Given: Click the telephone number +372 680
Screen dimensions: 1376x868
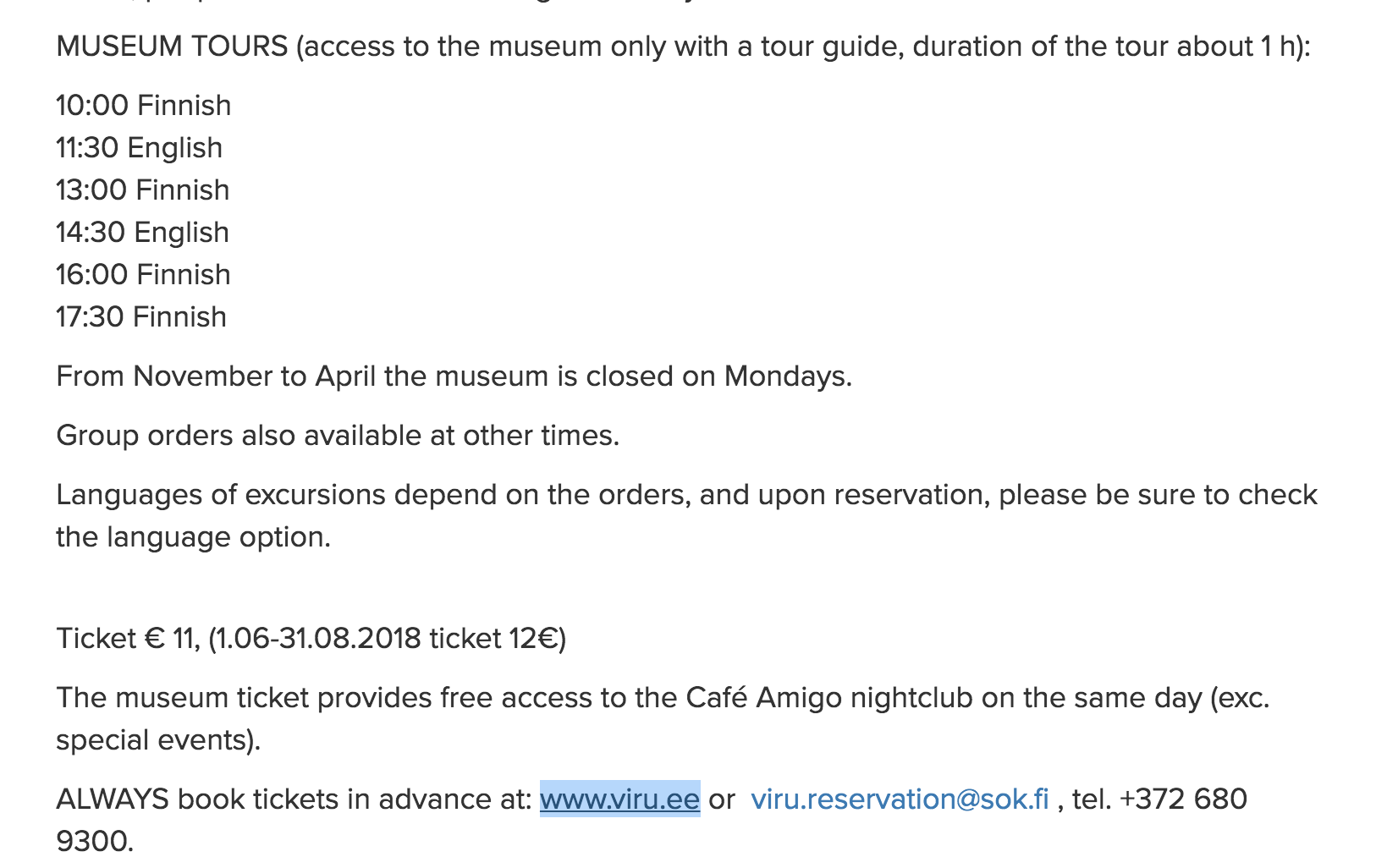Looking at the screenshot, I should (1183, 799).
